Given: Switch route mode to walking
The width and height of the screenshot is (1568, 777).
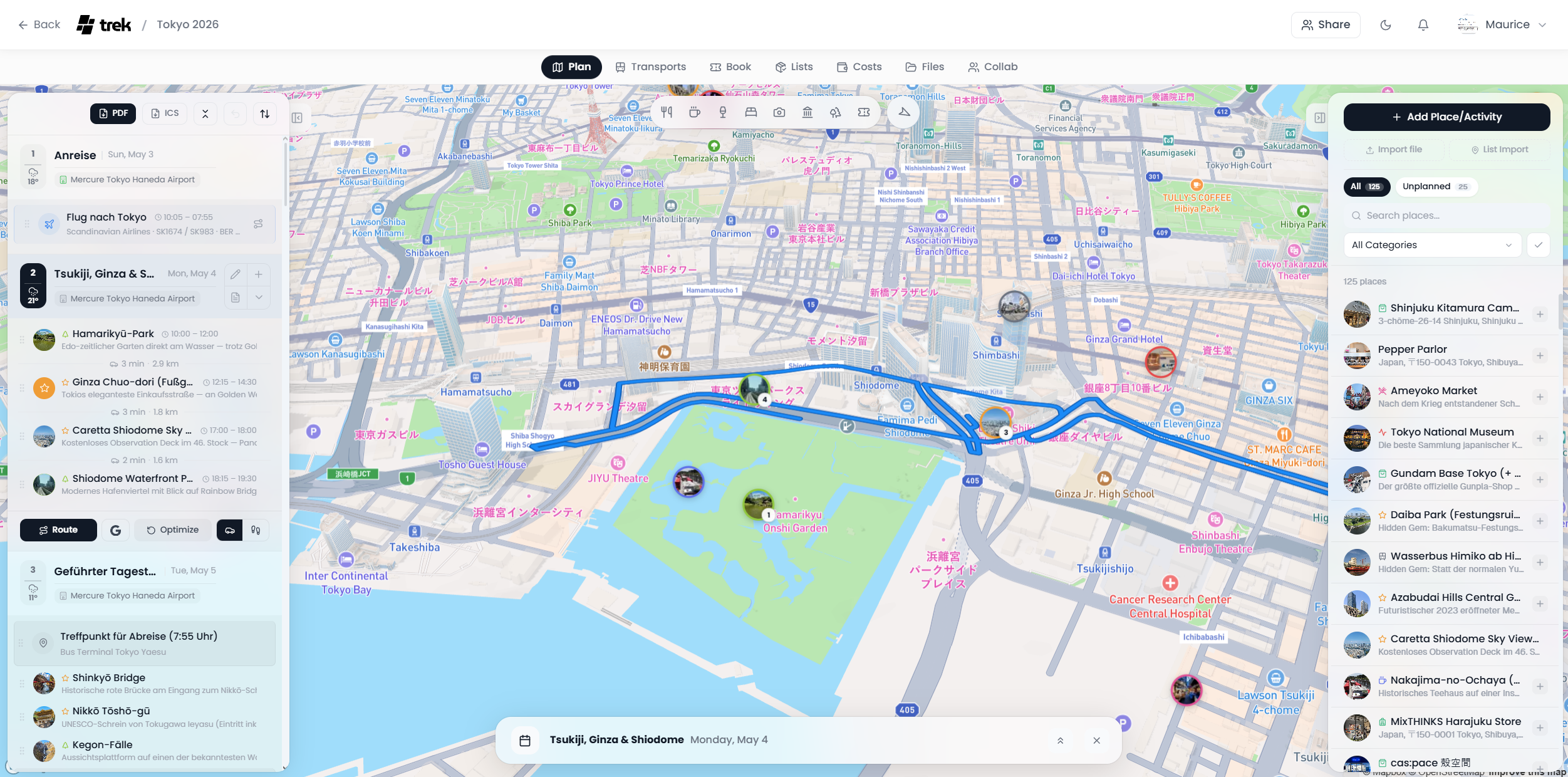Looking at the screenshot, I should tap(256, 530).
